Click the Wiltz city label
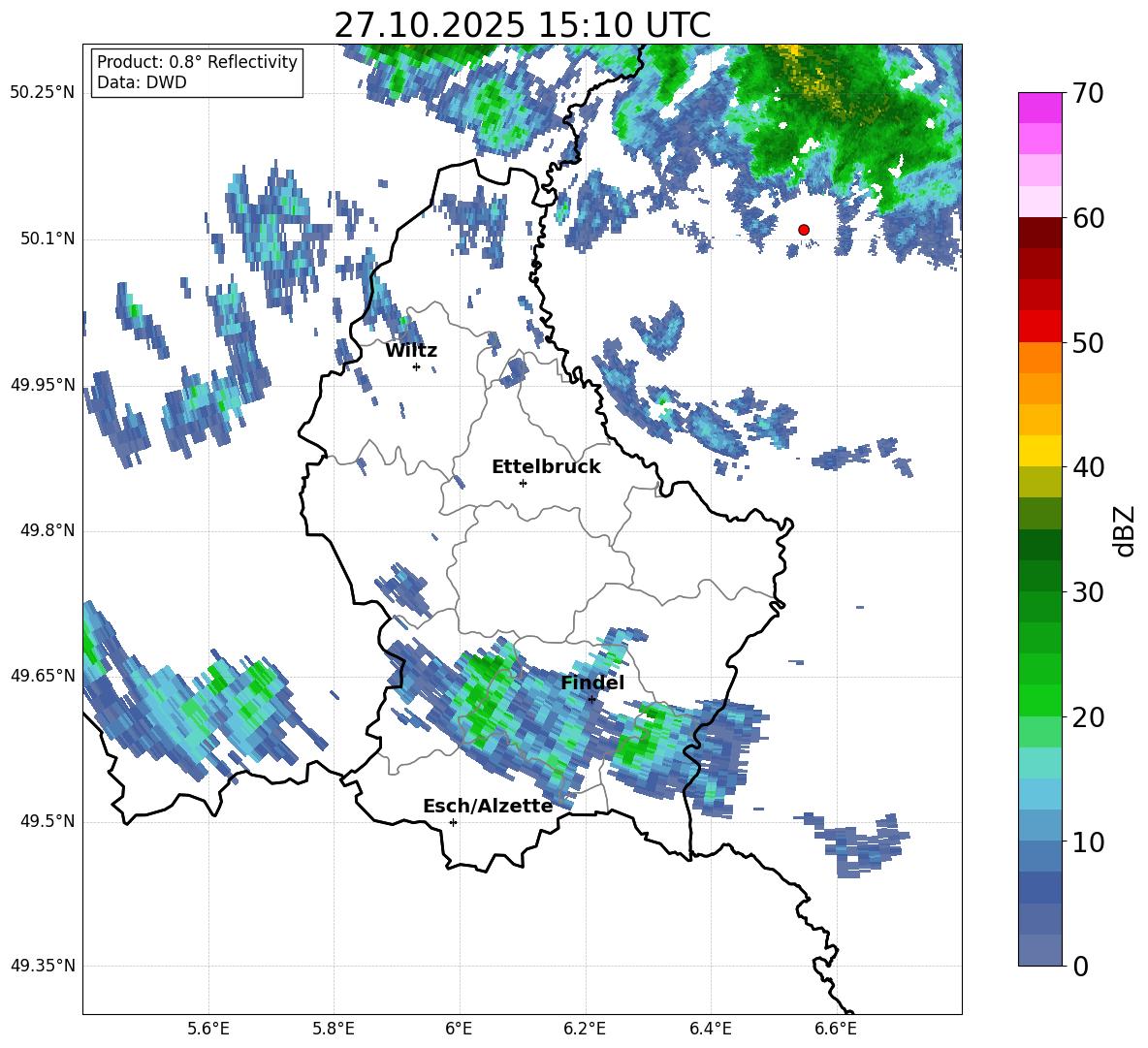 [x=411, y=351]
